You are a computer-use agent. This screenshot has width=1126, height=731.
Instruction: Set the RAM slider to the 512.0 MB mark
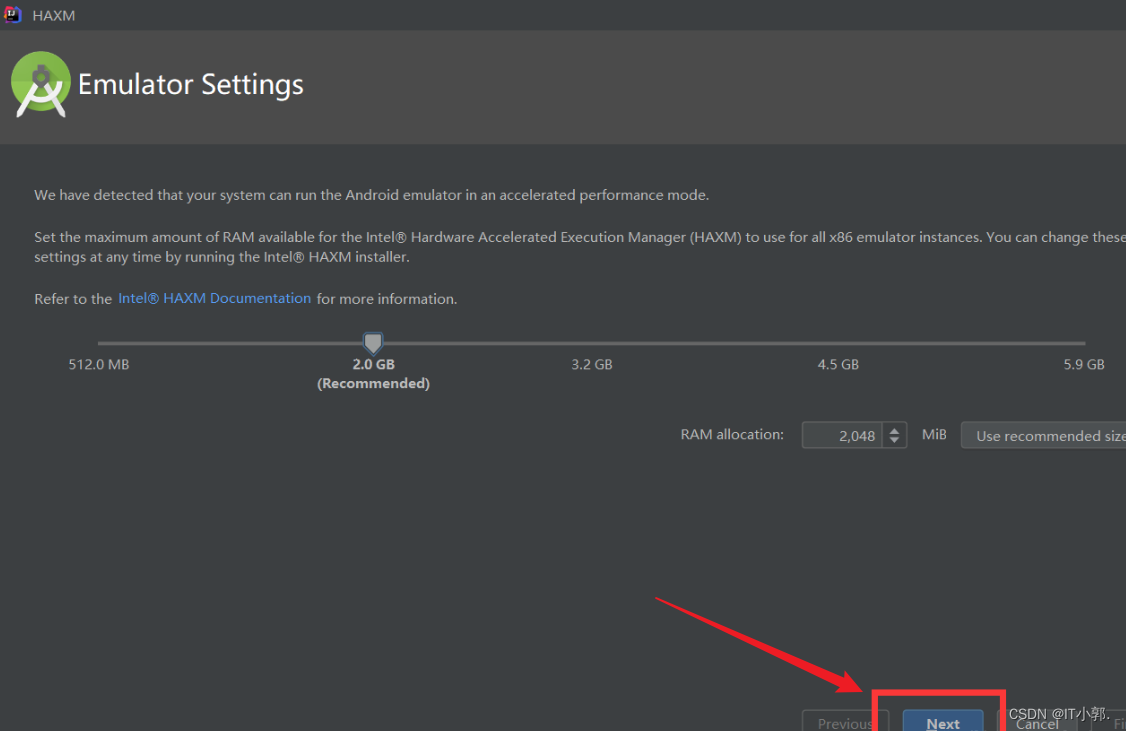pos(99,343)
